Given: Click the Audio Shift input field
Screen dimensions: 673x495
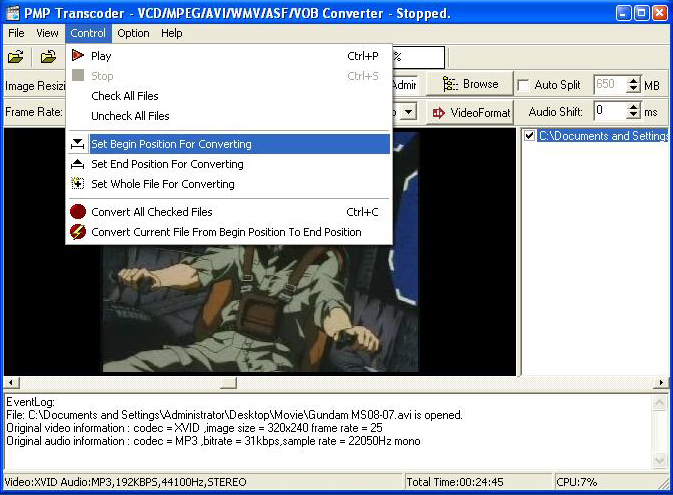Looking at the screenshot, I should 610,111.
